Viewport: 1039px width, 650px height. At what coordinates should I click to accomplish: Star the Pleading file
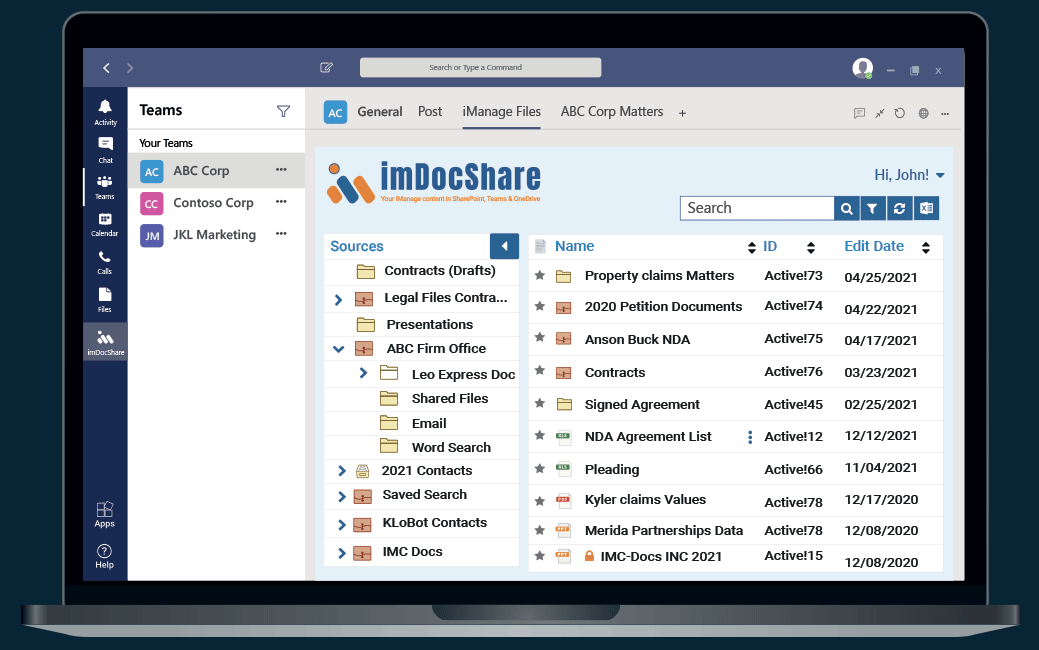[540, 468]
